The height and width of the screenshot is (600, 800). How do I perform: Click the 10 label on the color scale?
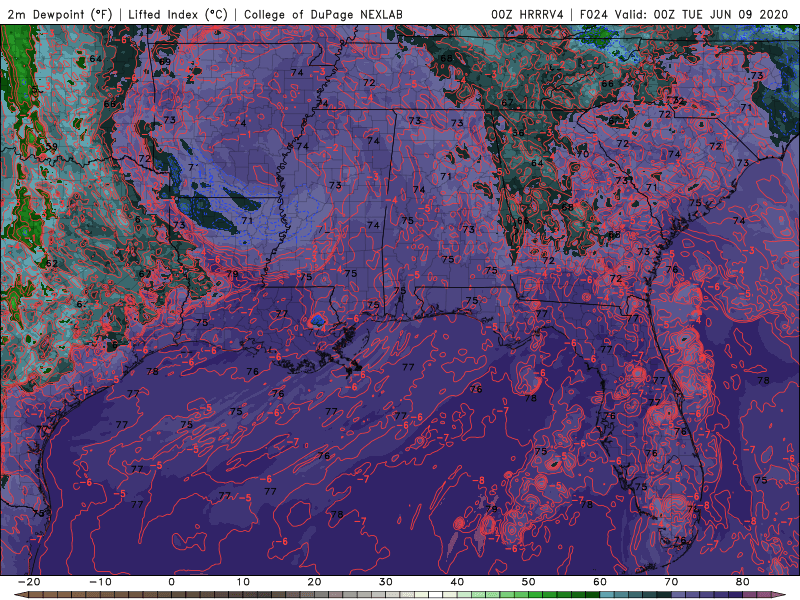(243, 582)
